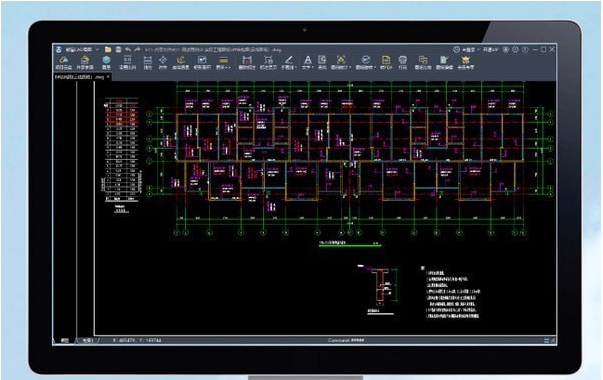Select the layout tab next to model tab
The width and height of the screenshot is (603, 380).
[x=87, y=340]
